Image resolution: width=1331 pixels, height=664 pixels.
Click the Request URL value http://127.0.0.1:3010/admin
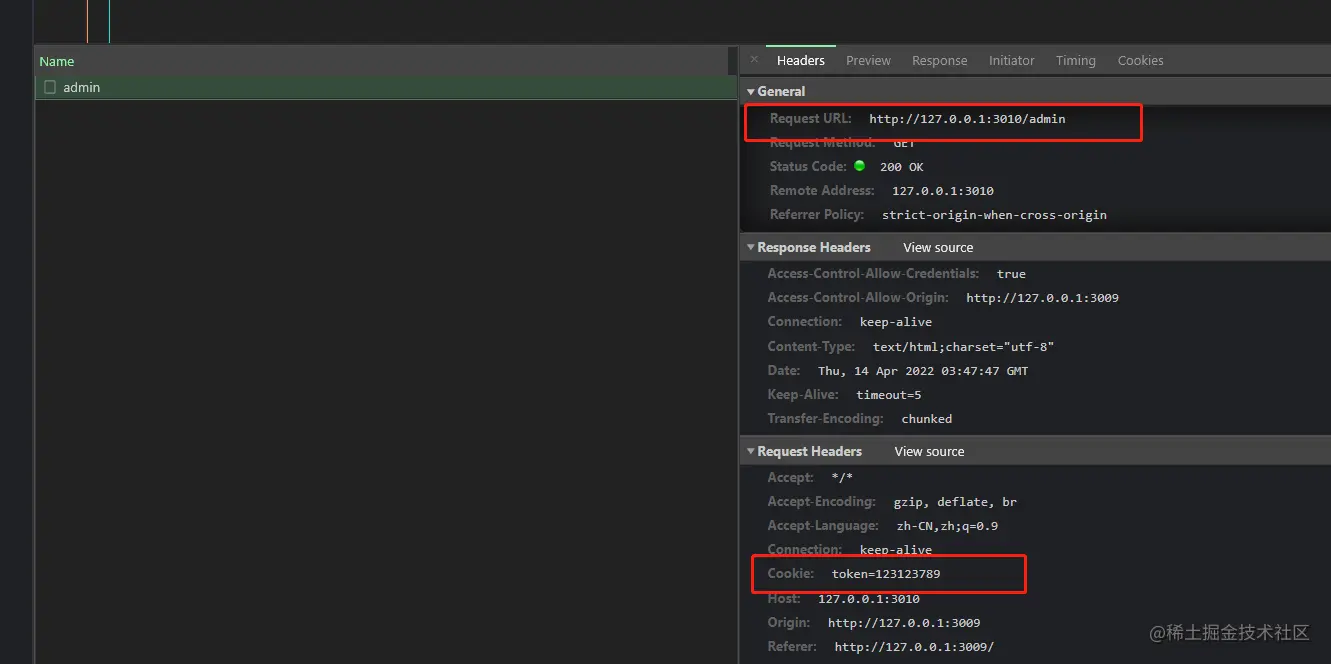[967, 119]
